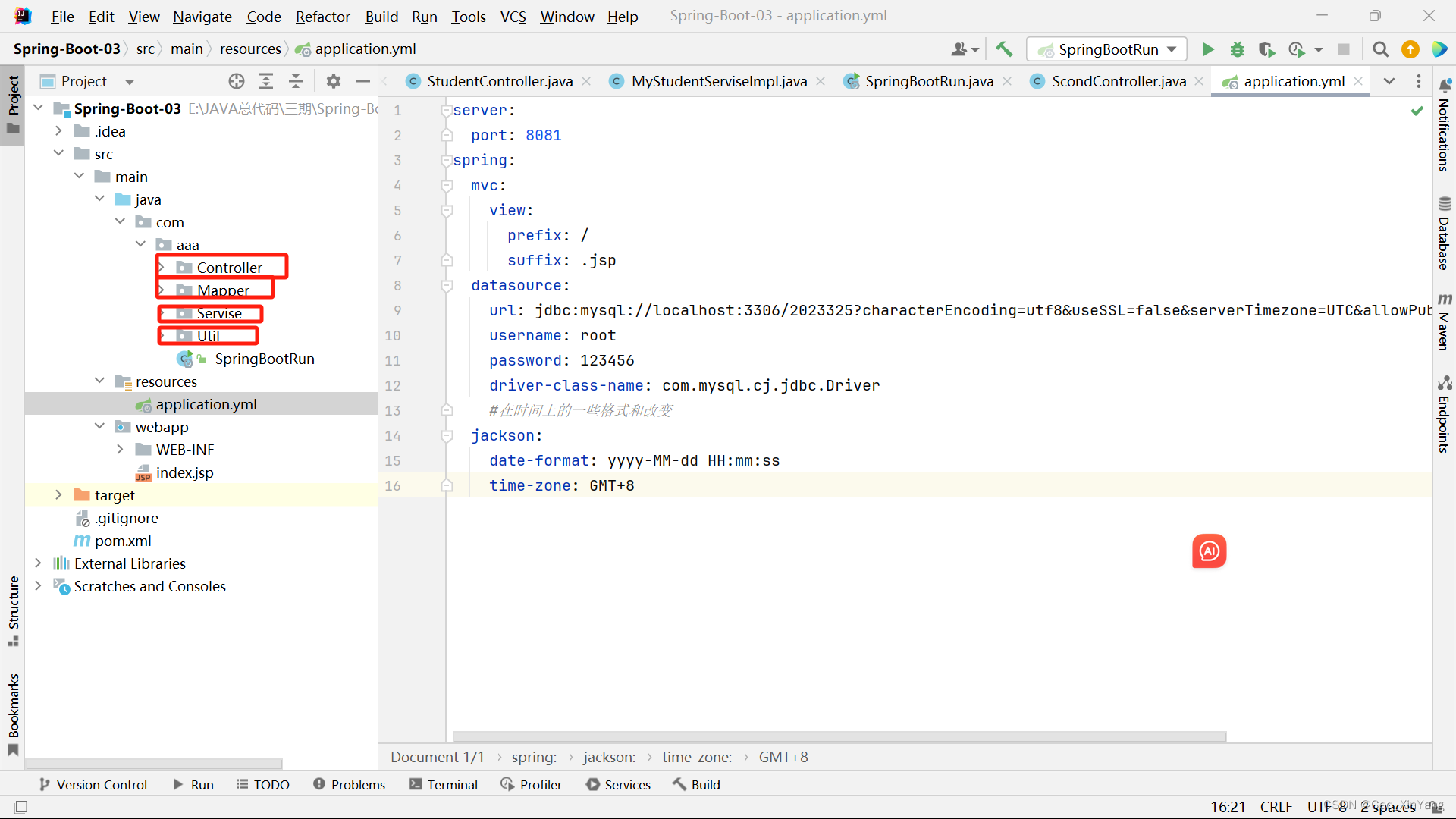Viewport: 1456px width, 819px height.
Task: Open the Navigate menu
Action: click(x=202, y=17)
